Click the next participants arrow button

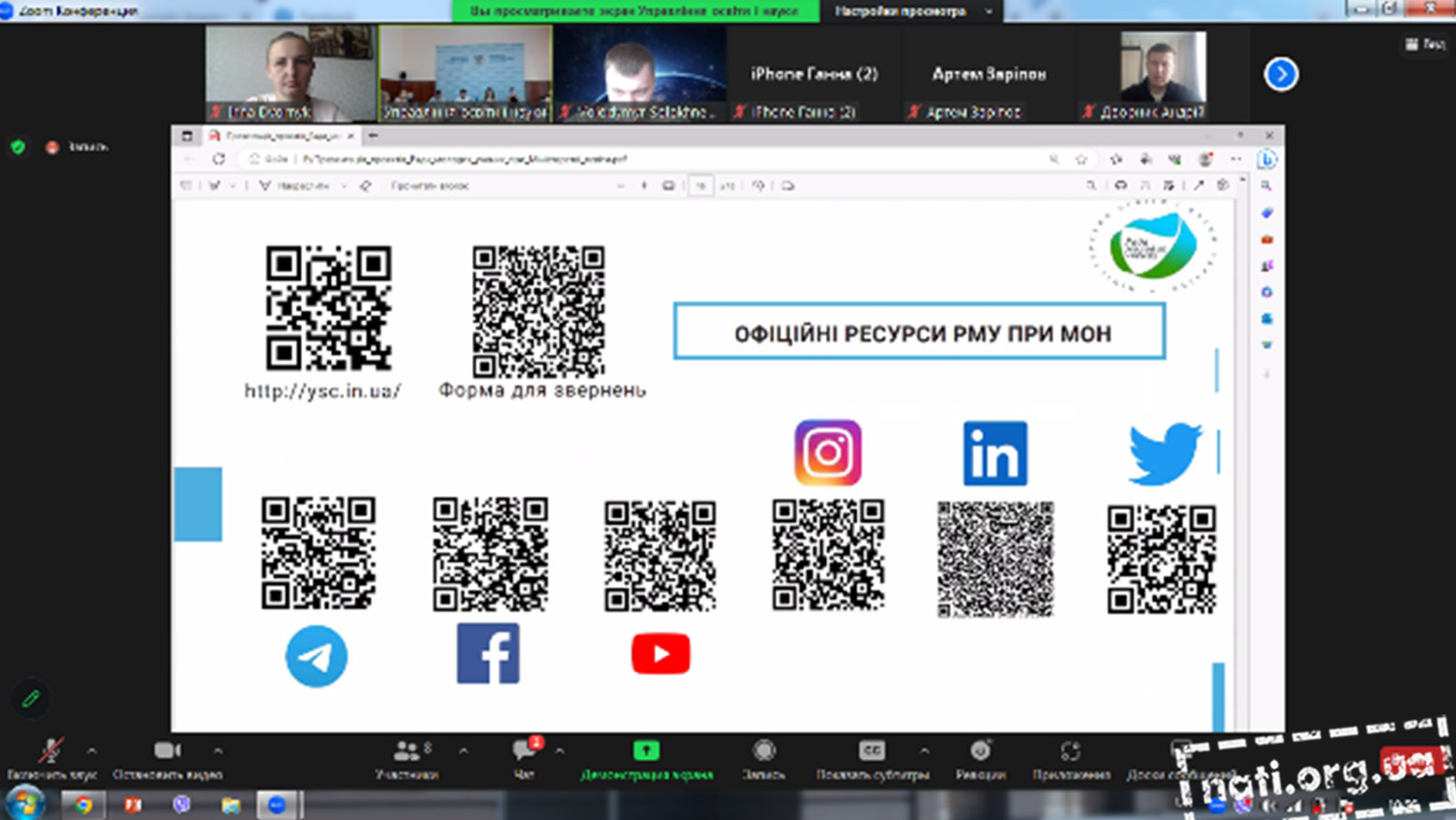(1281, 74)
